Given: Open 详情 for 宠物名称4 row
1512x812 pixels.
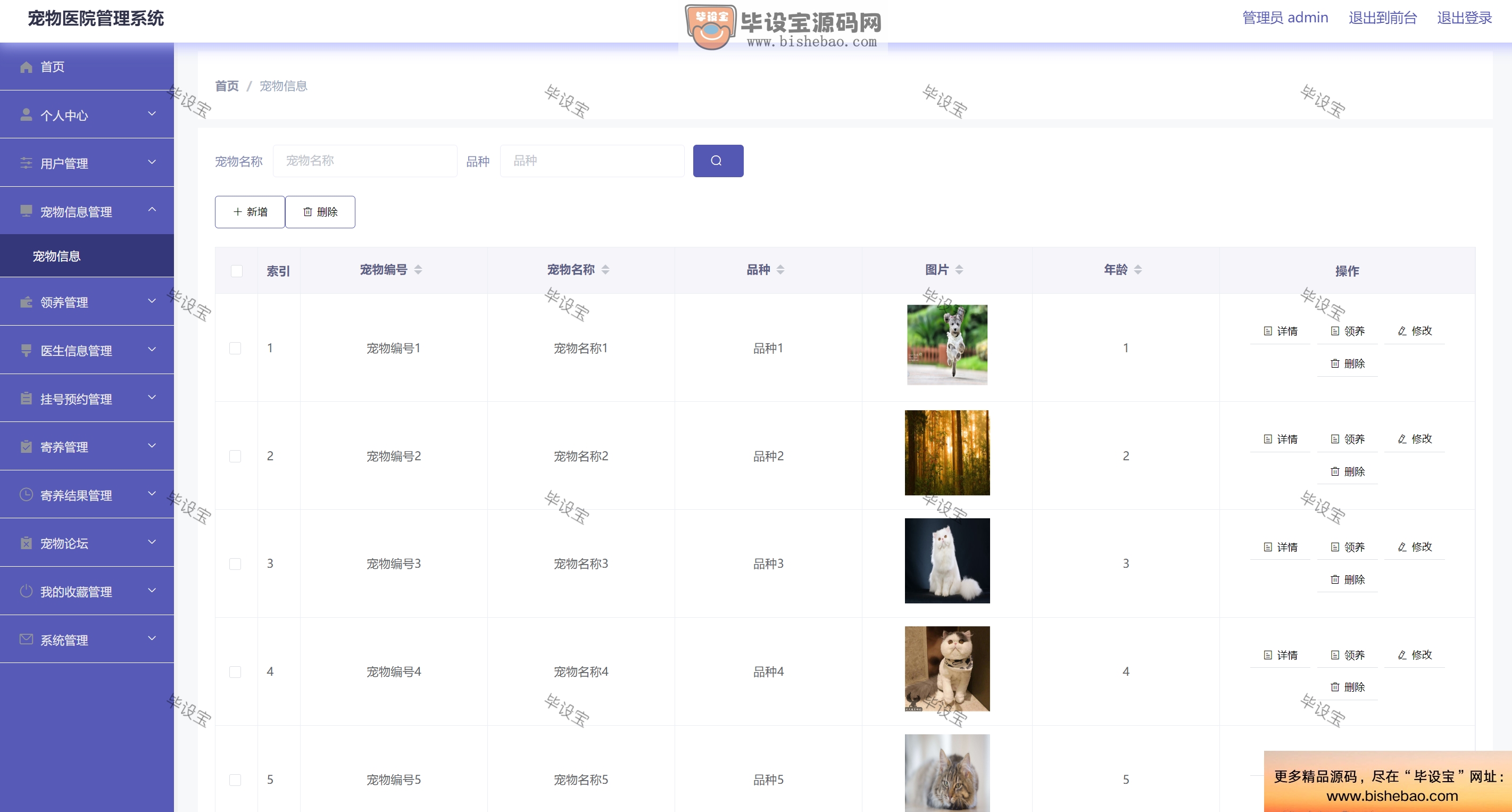Looking at the screenshot, I should pyautogui.click(x=1280, y=655).
